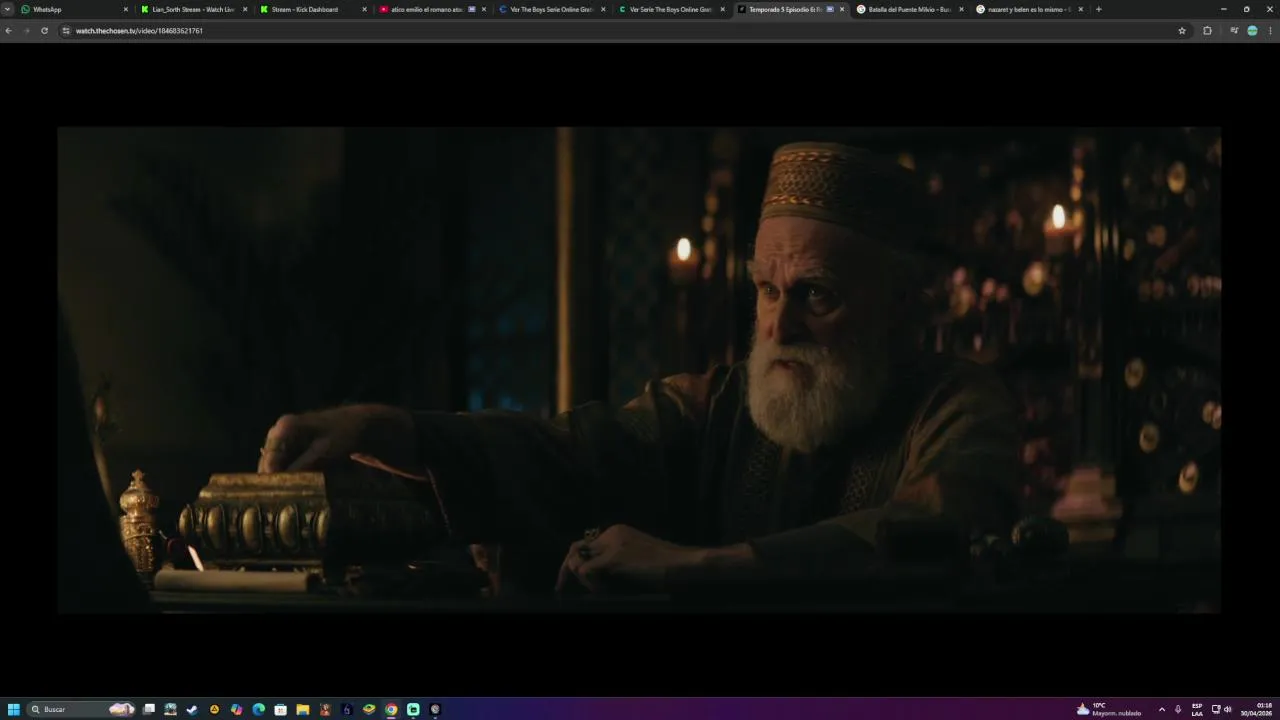The image size is (1280, 720).
Task: Open a new browser tab
Action: [1098, 9]
